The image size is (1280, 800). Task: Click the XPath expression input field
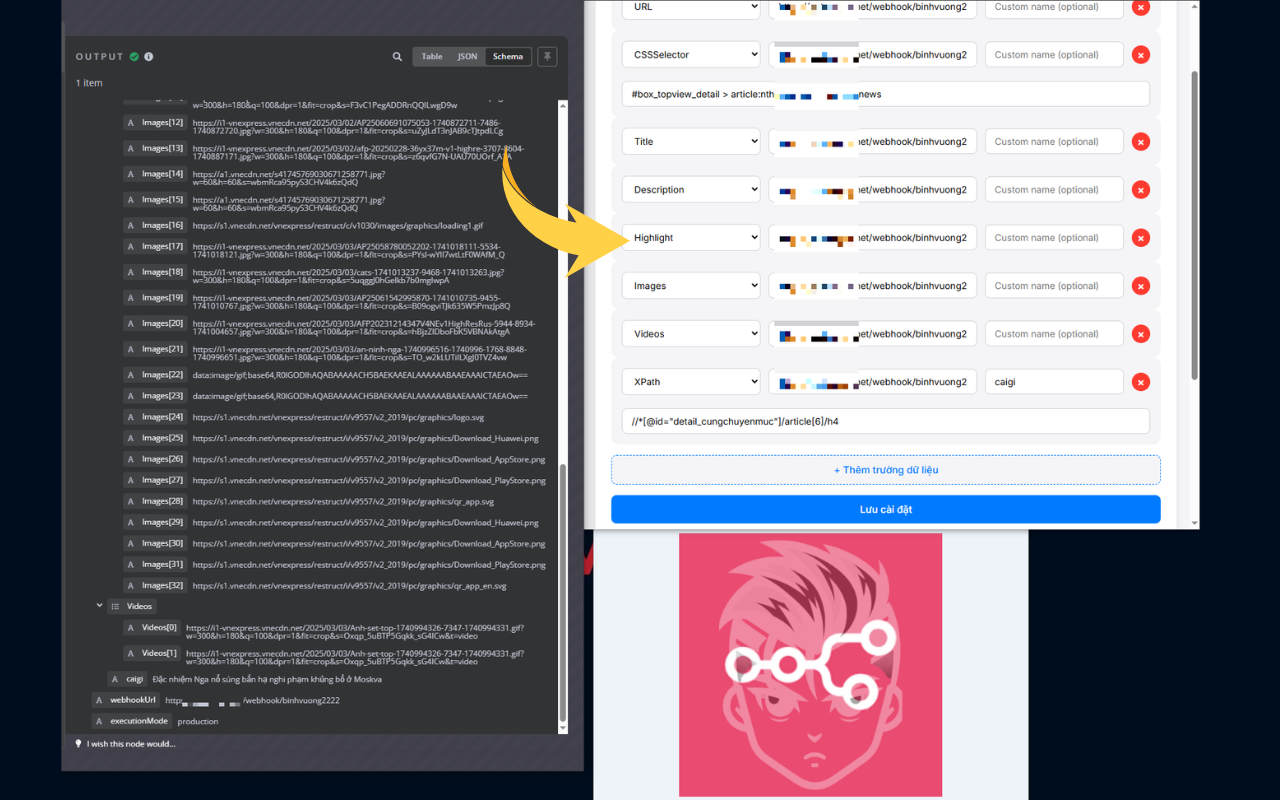point(885,420)
